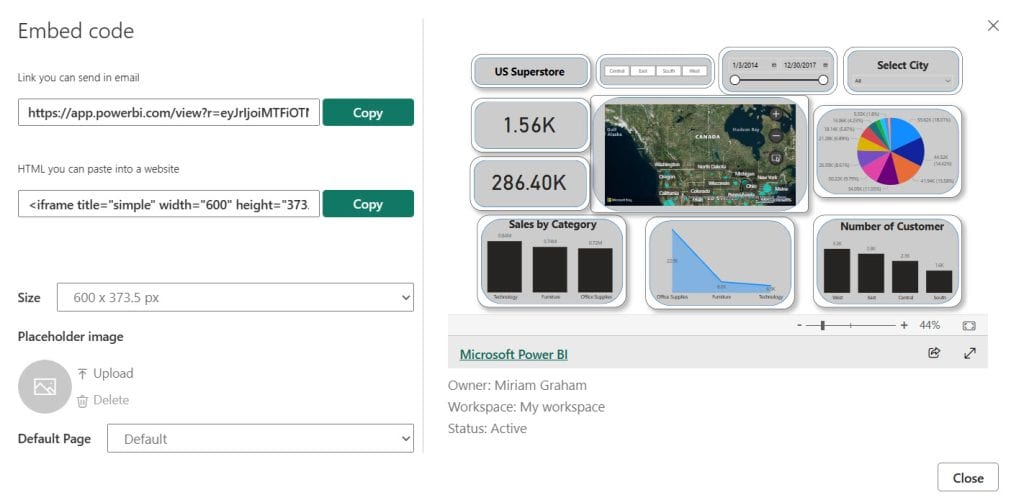This screenshot has width=1024, height=500.
Task: Click the Upload placeholder image option
Action: coord(105,373)
